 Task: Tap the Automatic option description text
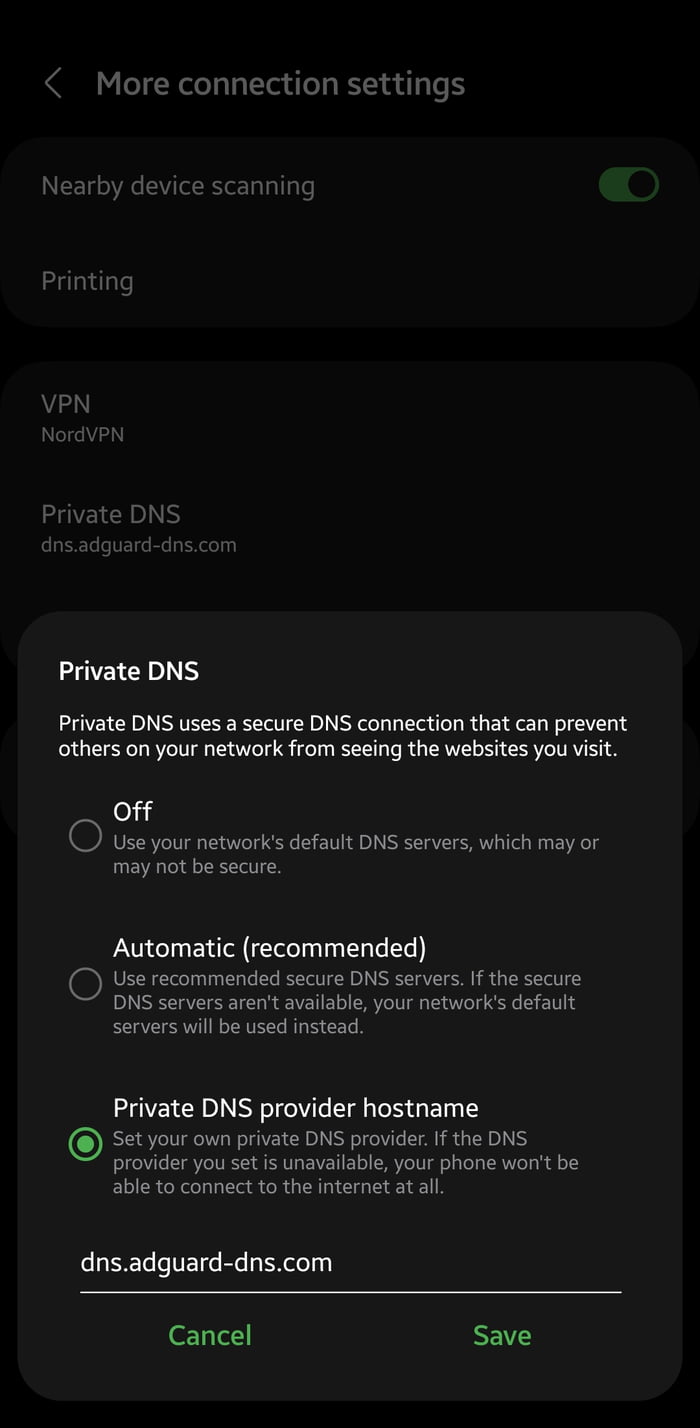click(x=350, y=1002)
